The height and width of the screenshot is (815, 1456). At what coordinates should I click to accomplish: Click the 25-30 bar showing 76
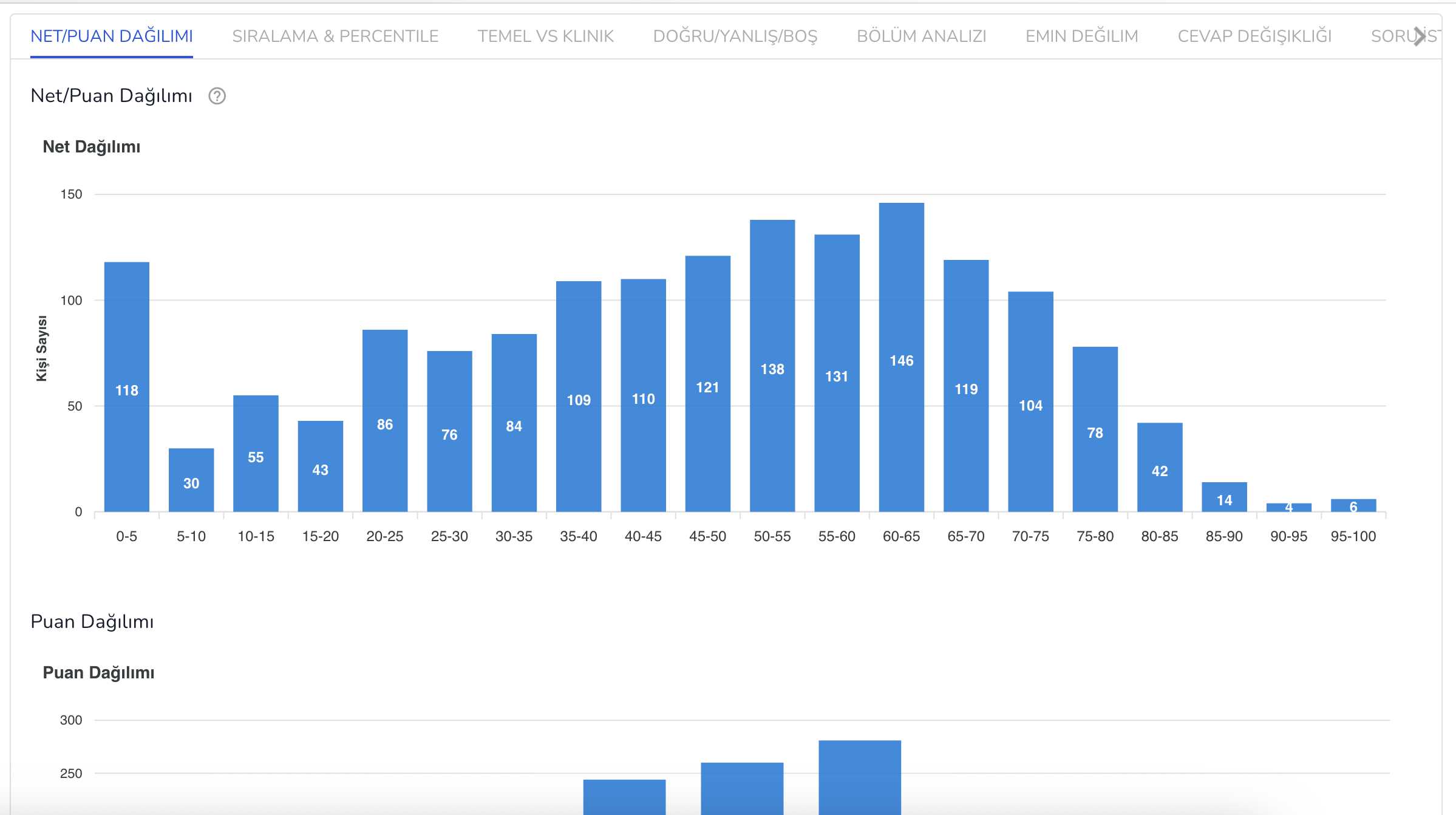pyautogui.click(x=449, y=431)
